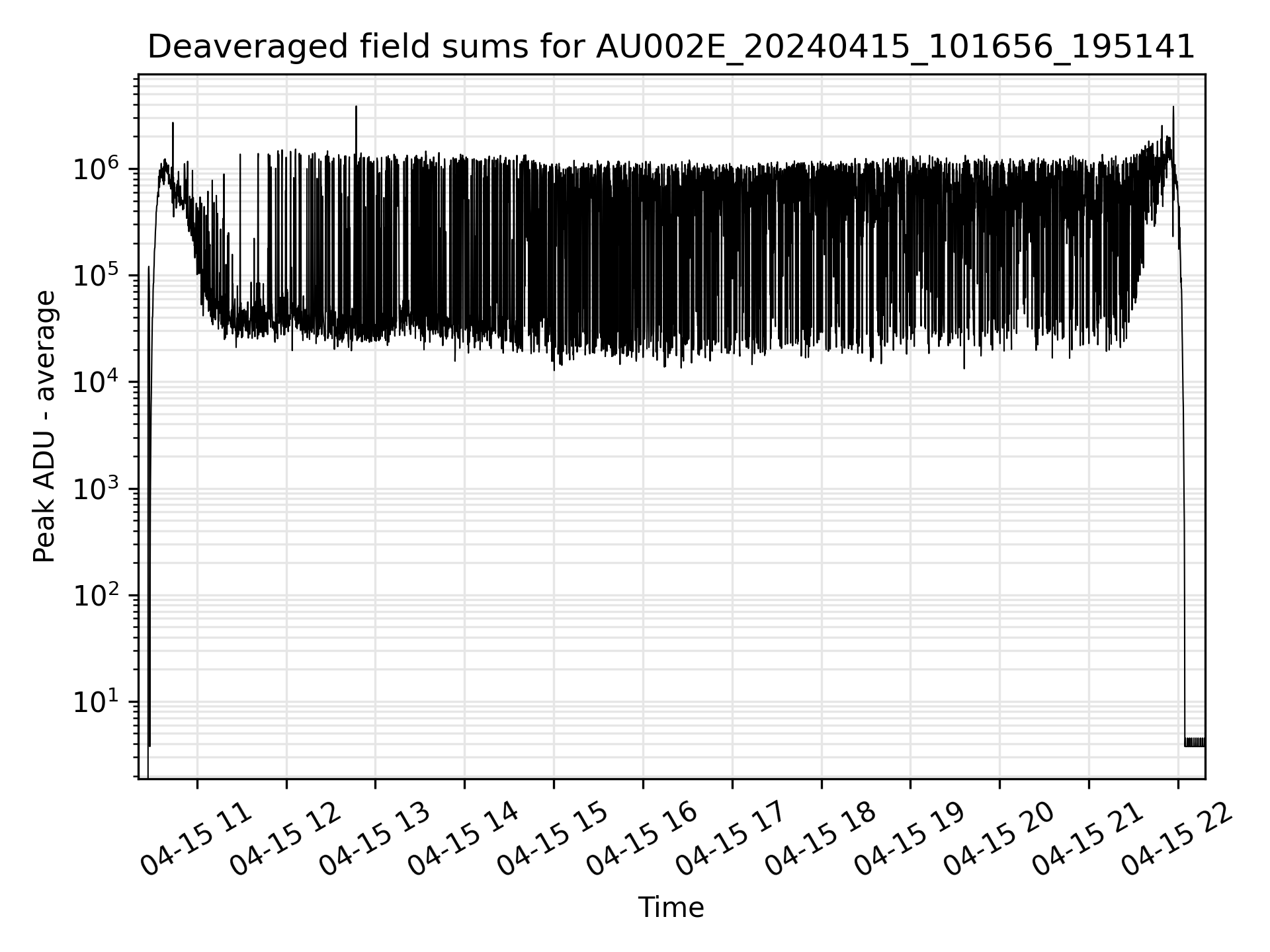This screenshot has height=952, width=1270.
Task: Click the x tick label '04-15 14'
Action: coord(464,840)
